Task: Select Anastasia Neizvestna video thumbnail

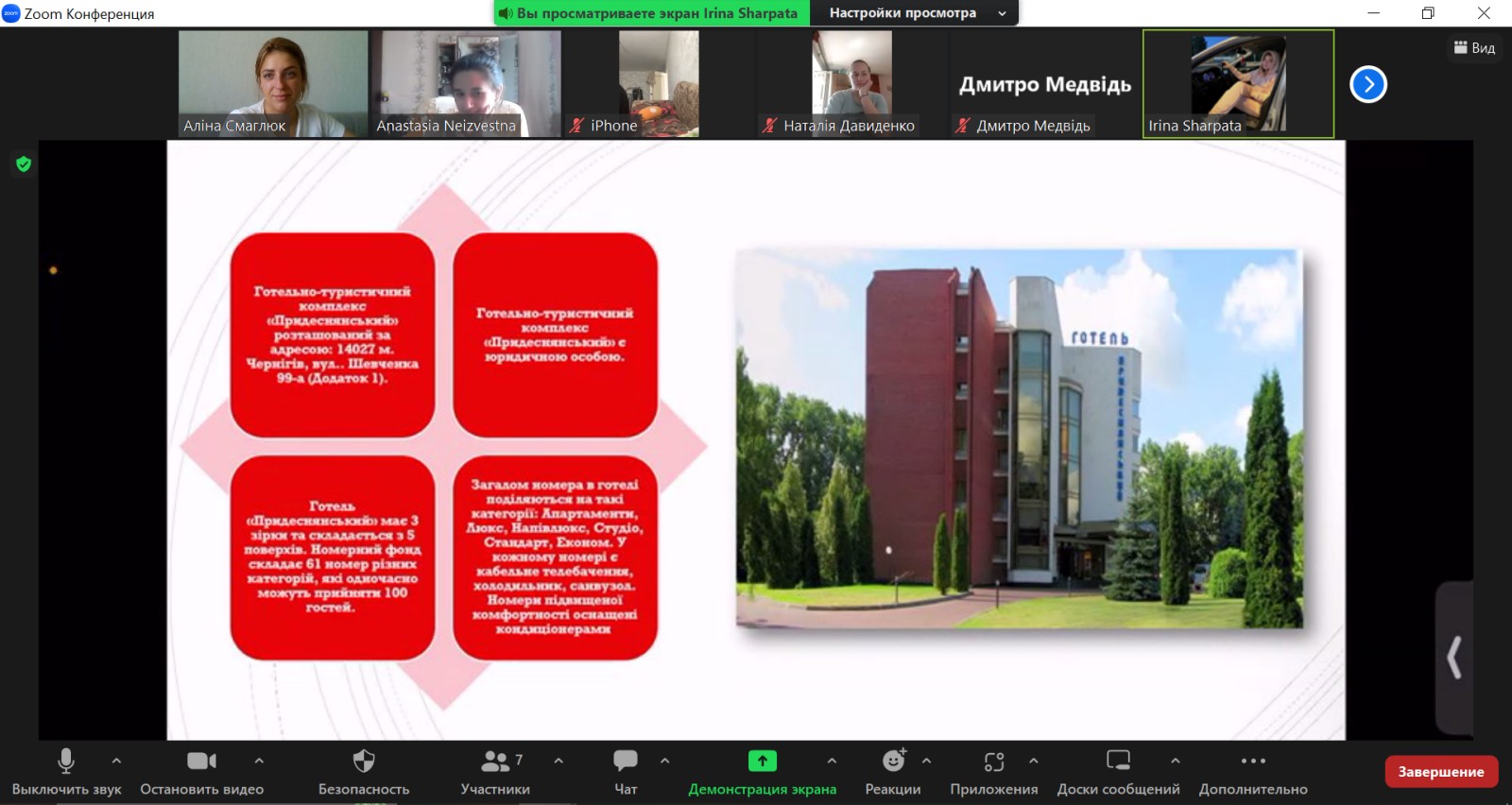Action: coord(466,84)
